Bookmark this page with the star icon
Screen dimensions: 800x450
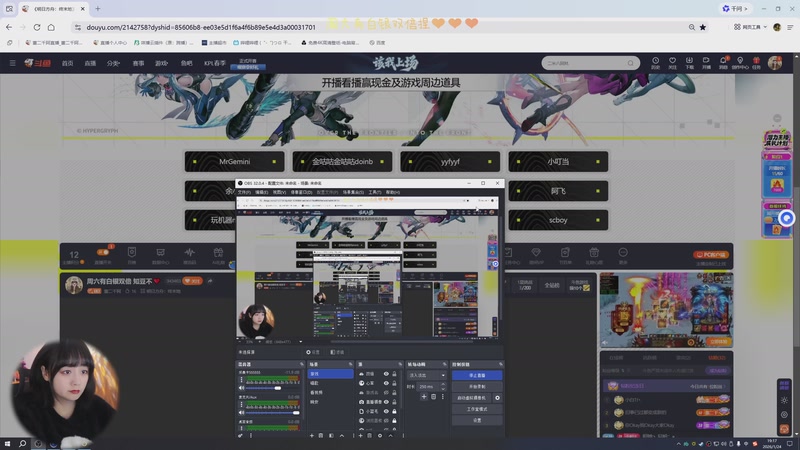pos(703,27)
